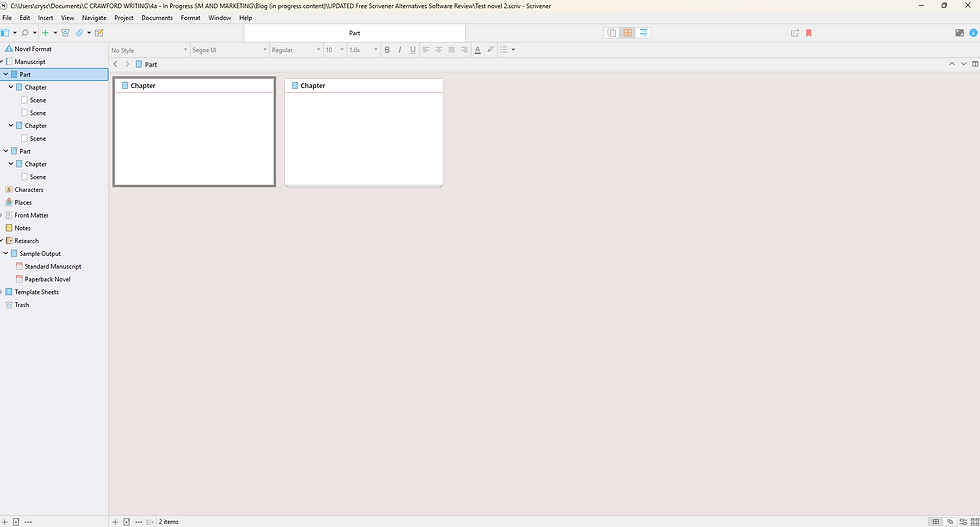Select Places folder in binder
The image size is (980, 527).
[x=23, y=203]
